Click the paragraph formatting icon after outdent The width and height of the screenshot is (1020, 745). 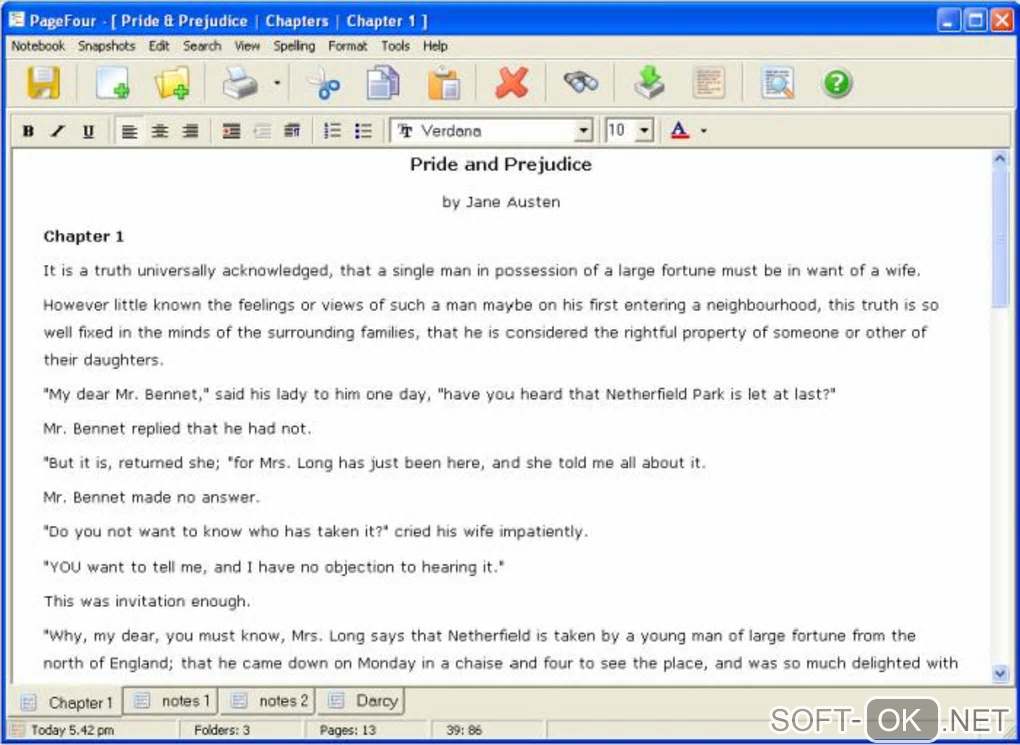click(292, 131)
